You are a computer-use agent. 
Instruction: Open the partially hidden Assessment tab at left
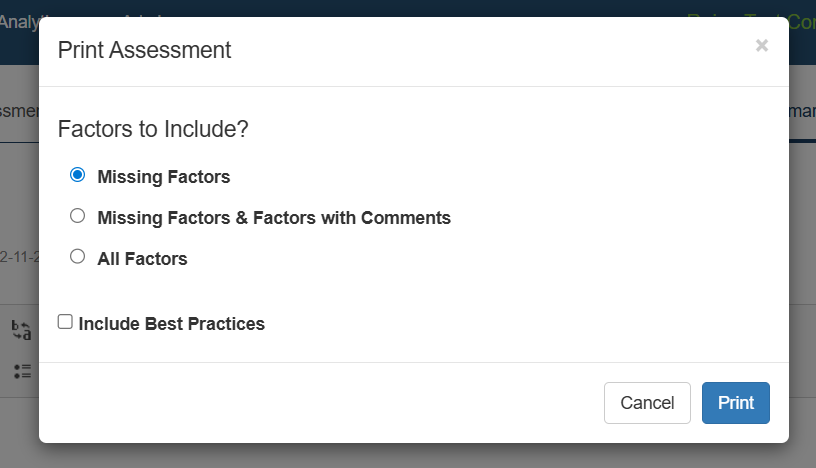click(18, 111)
